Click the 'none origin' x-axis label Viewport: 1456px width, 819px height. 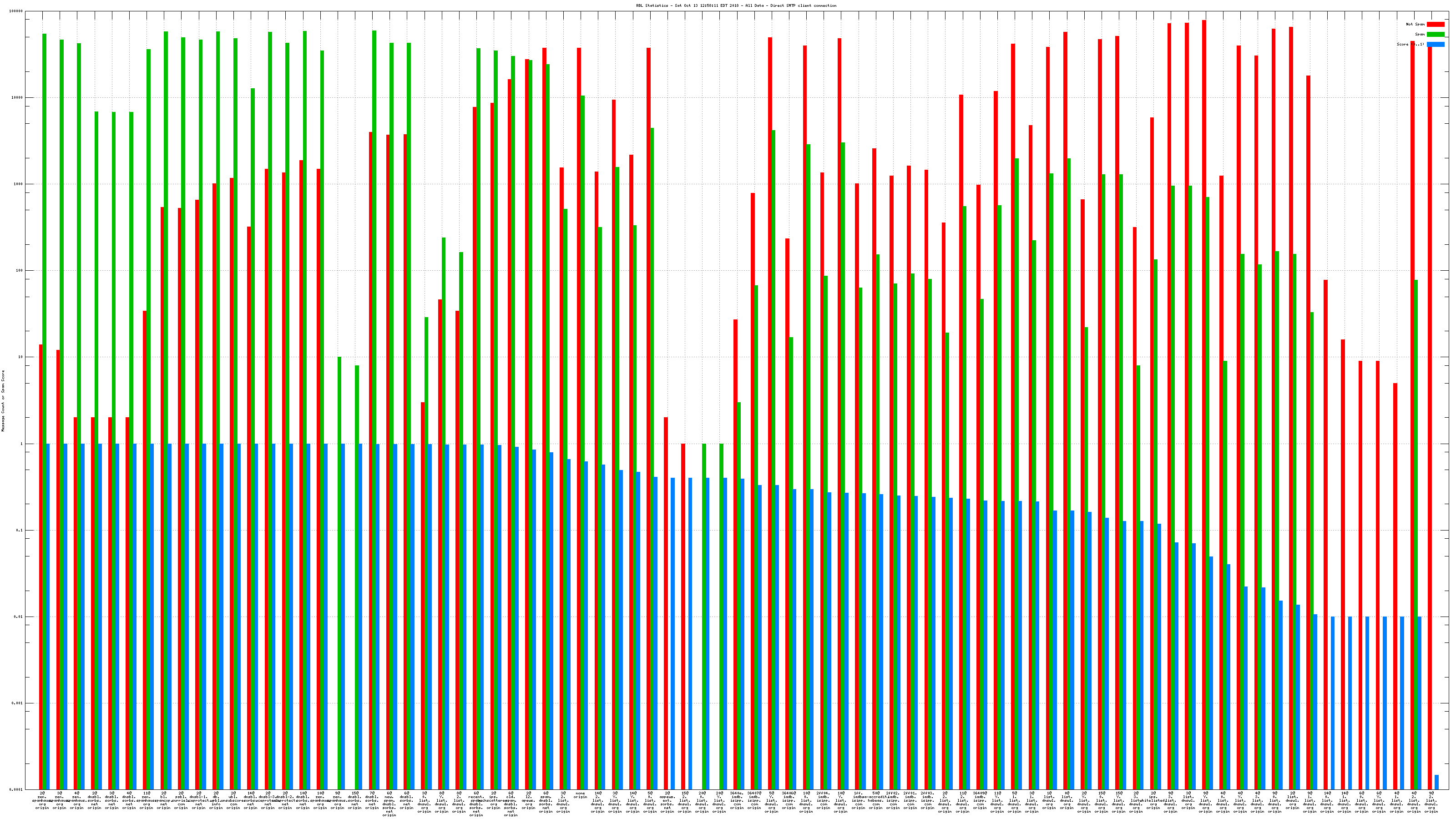581,795
